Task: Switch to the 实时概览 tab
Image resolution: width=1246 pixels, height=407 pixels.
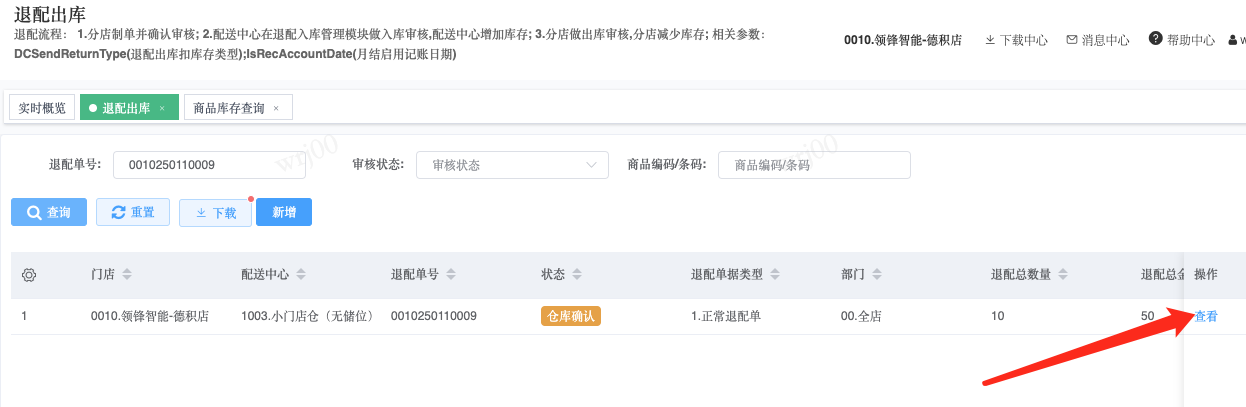Action: click(x=42, y=108)
